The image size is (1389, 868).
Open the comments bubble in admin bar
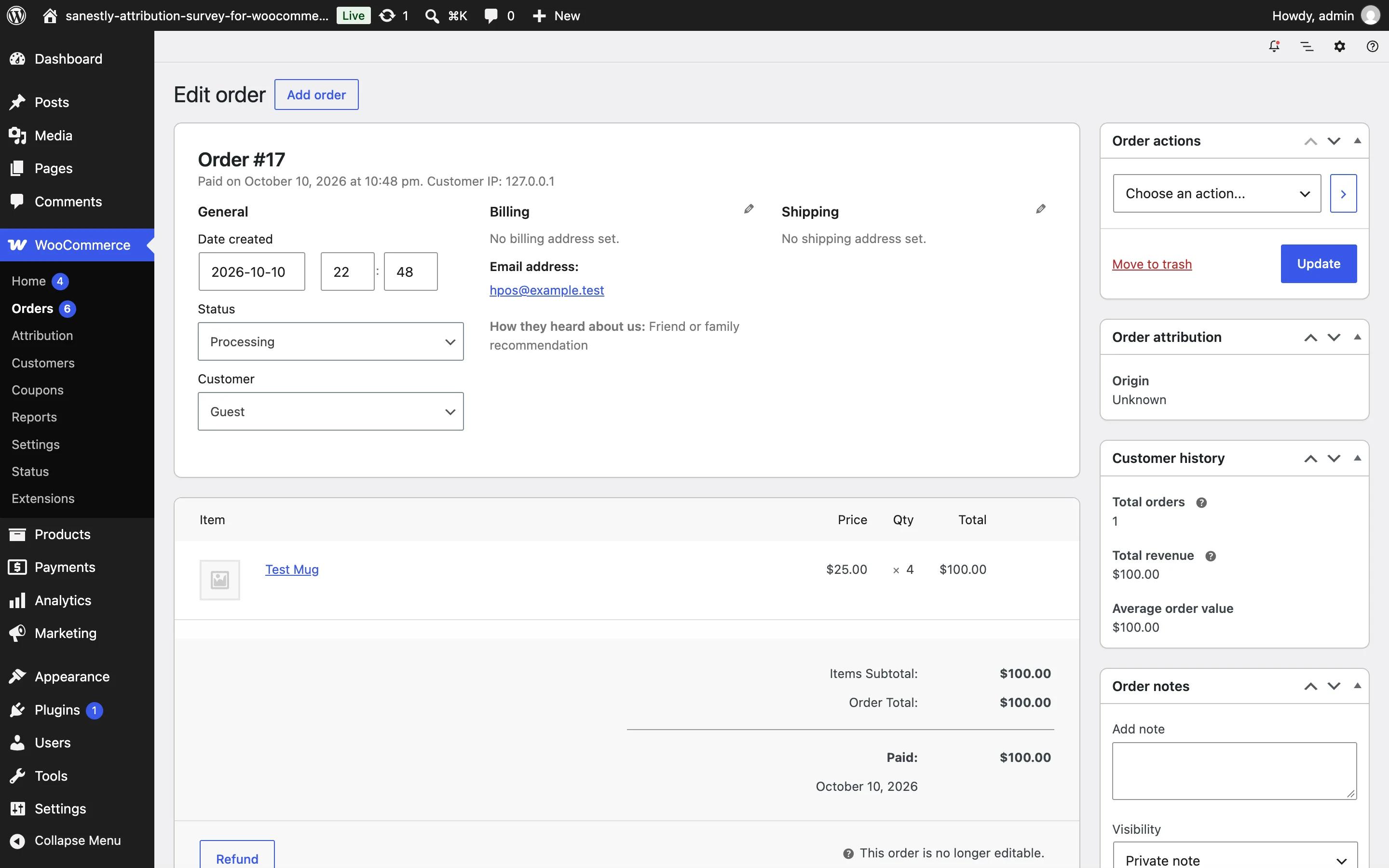pos(491,15)
